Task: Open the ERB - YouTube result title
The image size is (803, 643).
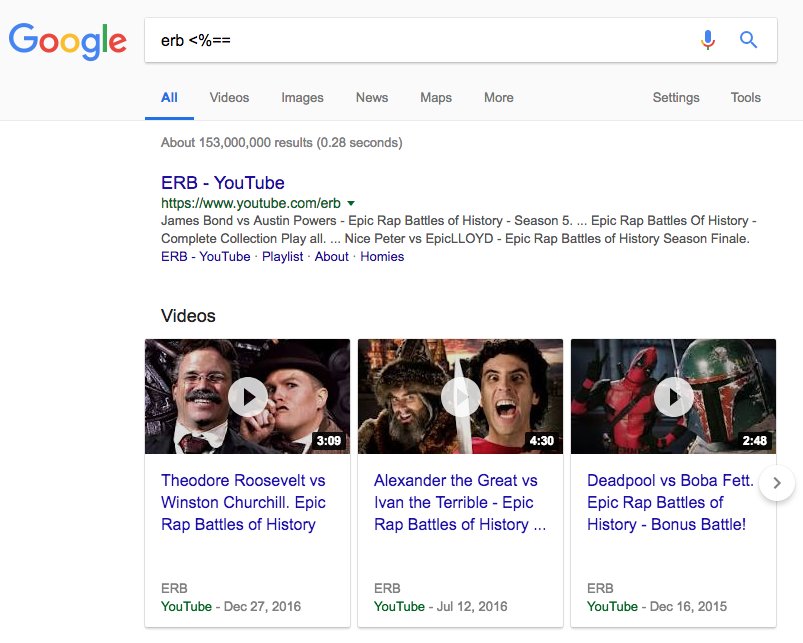Action: click(223, 183)
